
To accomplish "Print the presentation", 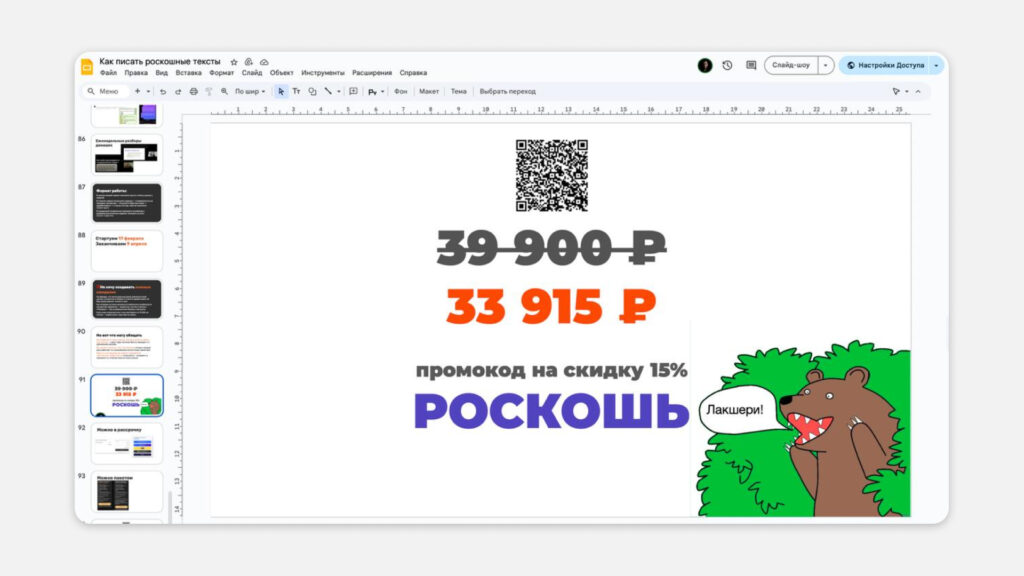I will pos(193,91).
